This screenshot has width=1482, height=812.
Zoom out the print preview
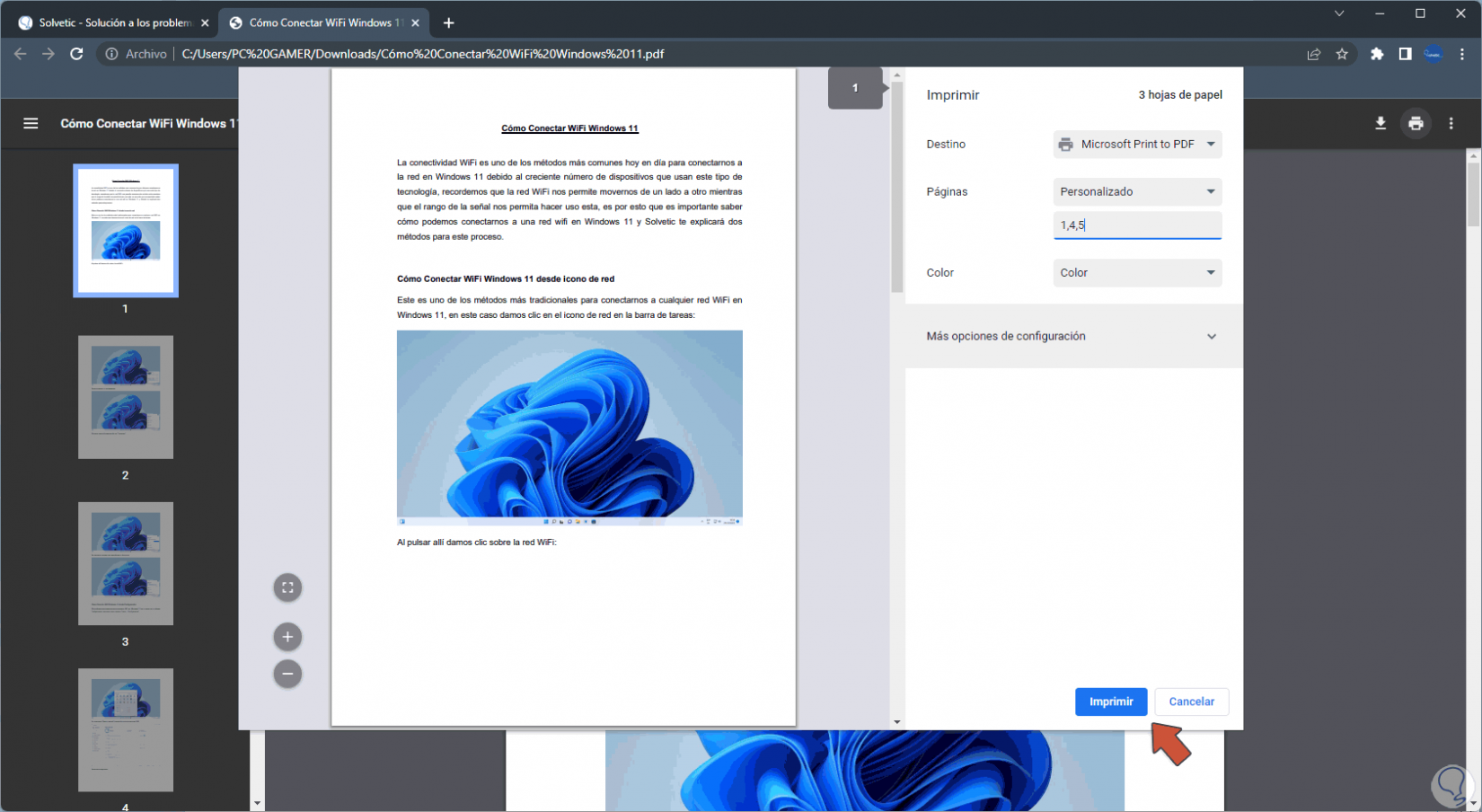tap(287, 674)
